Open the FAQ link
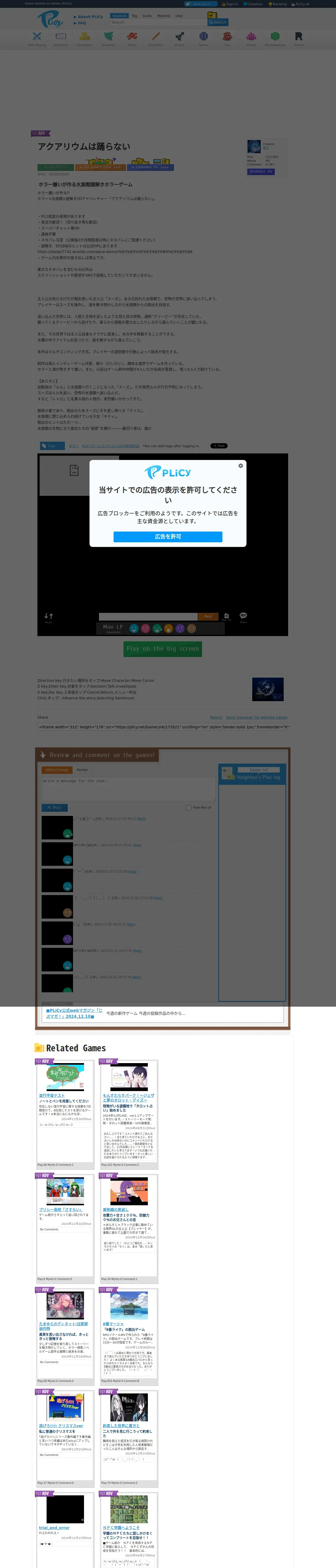Screen dimensions: 336x1568 80,23
